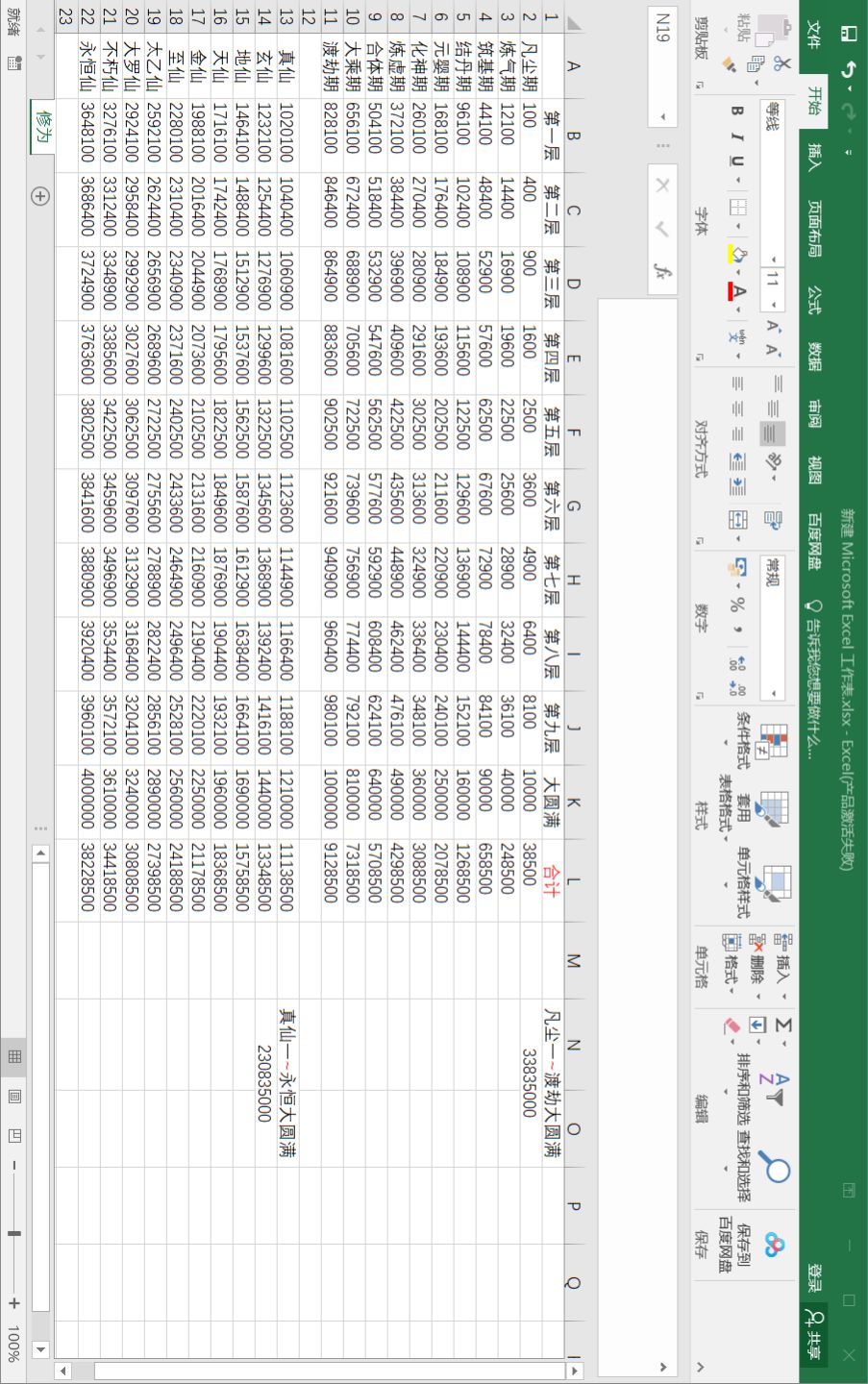The width and height of the screenshot is (868, 1384).
Task: Click the 告诉我您想要做什么 search box
Action: pyautogui.click(x=814, y=680)
